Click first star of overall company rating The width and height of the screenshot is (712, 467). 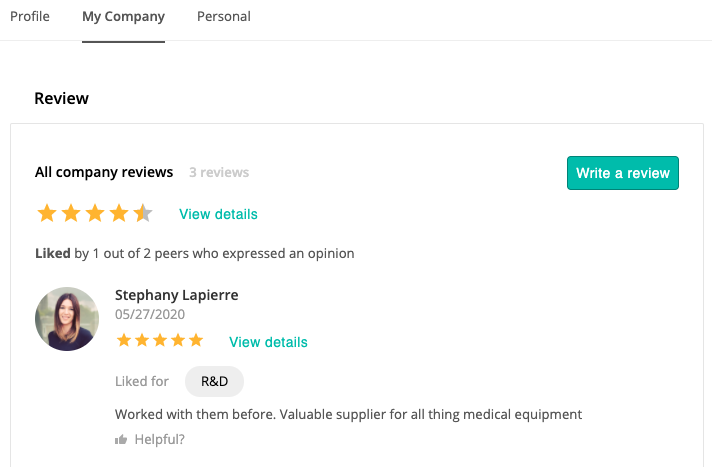46,213
